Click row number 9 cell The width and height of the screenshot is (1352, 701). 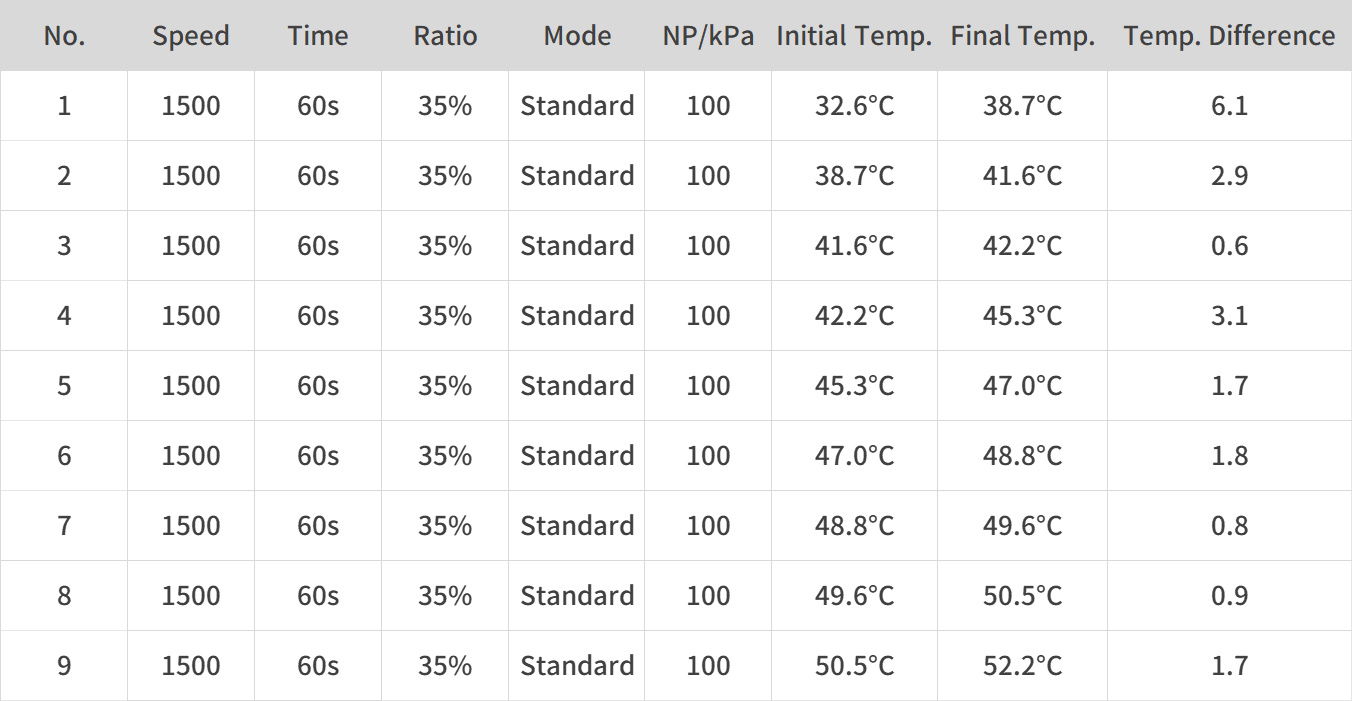point(64,666)
